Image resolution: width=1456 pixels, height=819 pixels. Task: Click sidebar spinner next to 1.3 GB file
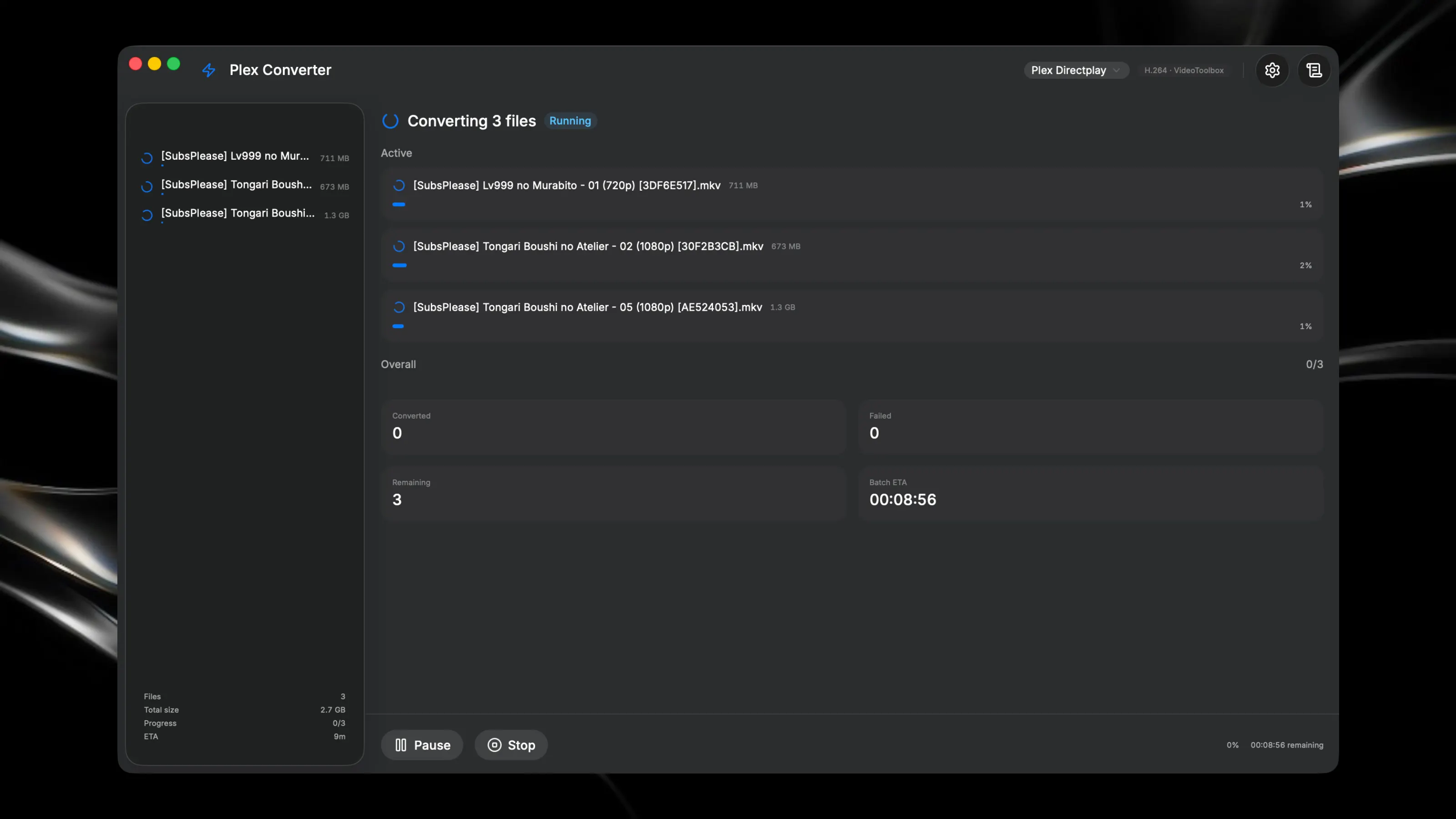(x=147, y=215)
